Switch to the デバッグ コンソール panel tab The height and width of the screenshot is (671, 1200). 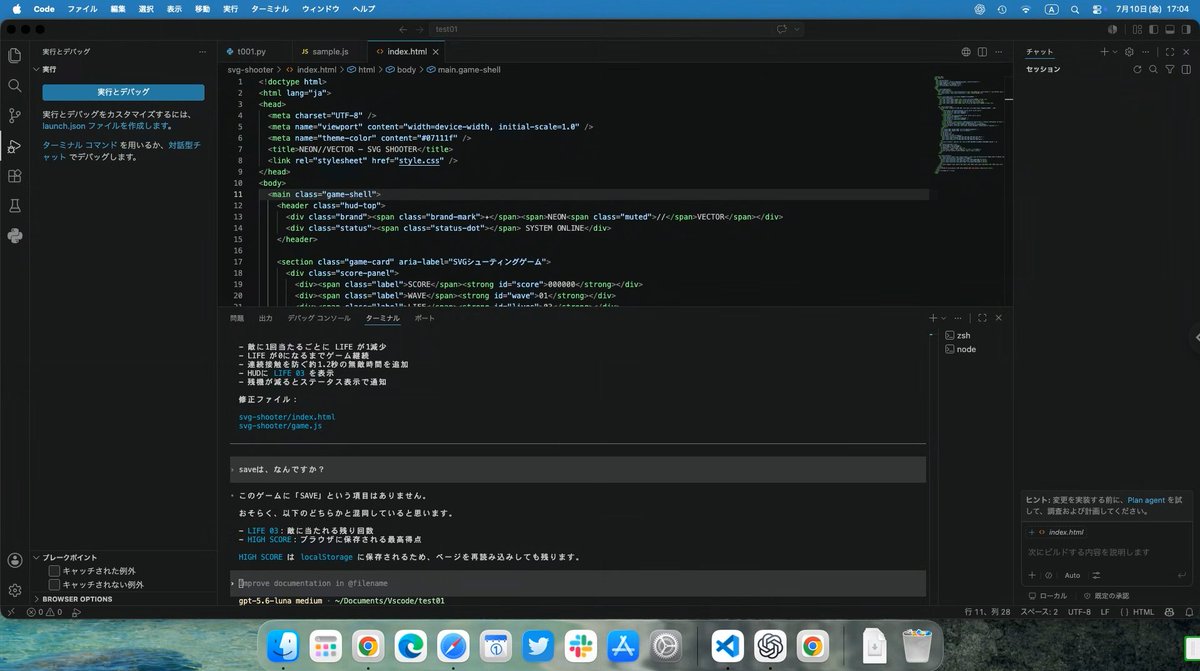click(319, 318)
